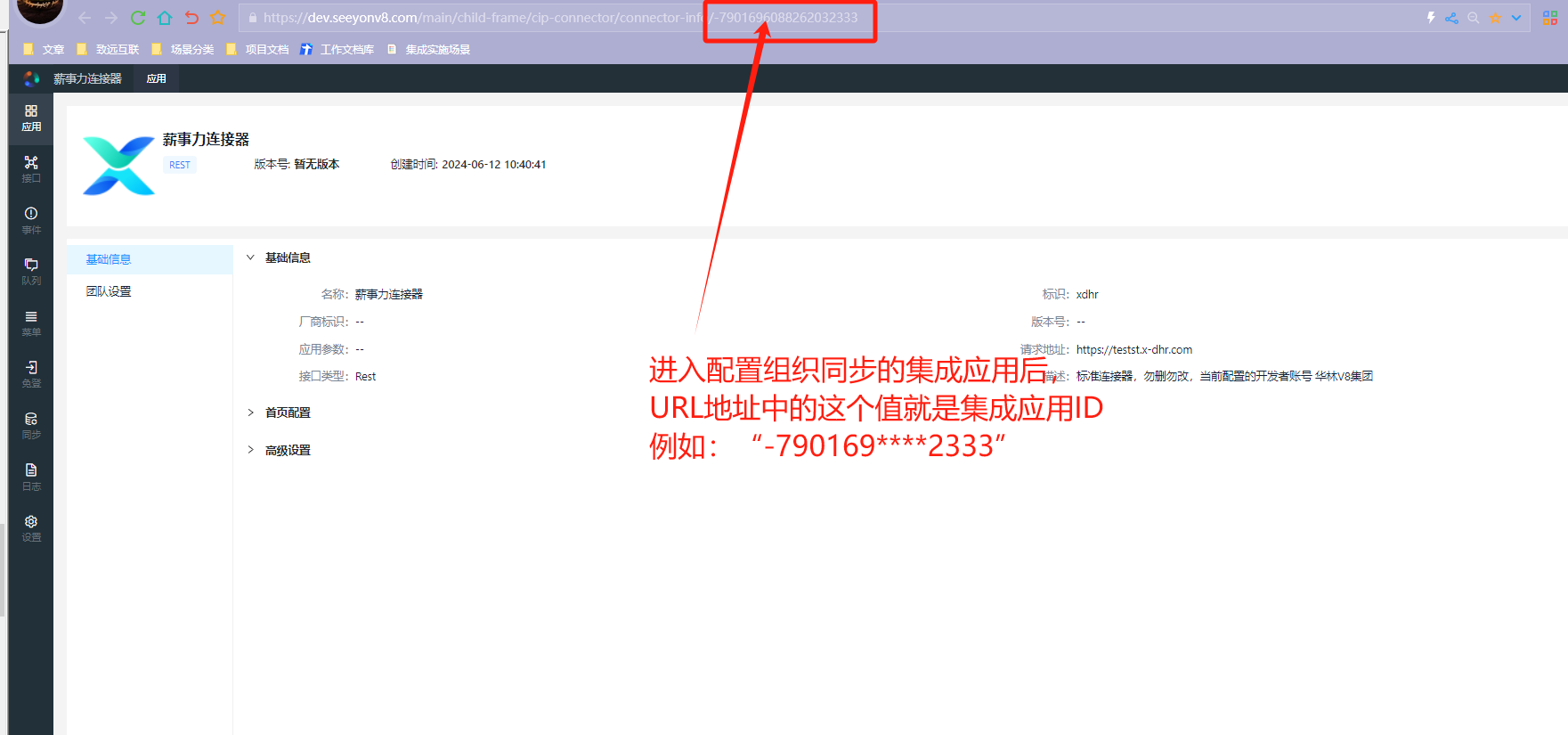Click the red undo-close-tab arrow icon
This screenshot has width=1568, height=735.
[191, 18]
